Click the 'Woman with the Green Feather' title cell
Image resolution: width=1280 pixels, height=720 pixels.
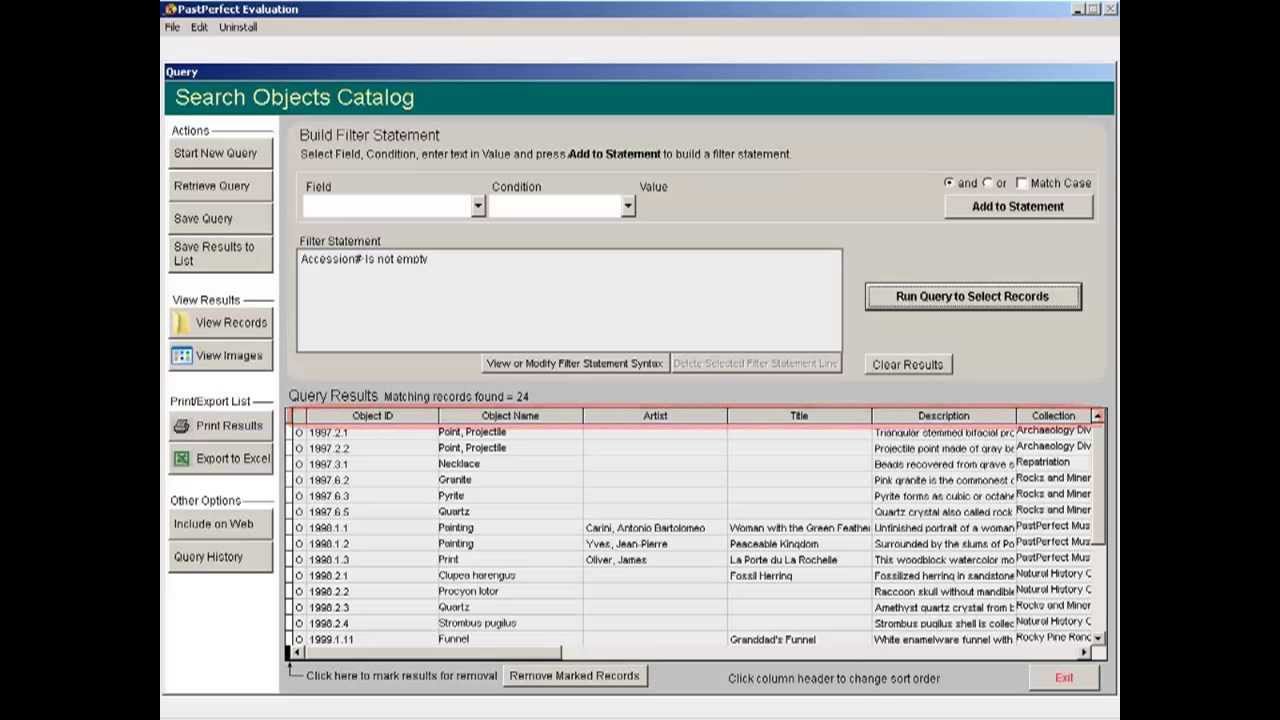799,528
